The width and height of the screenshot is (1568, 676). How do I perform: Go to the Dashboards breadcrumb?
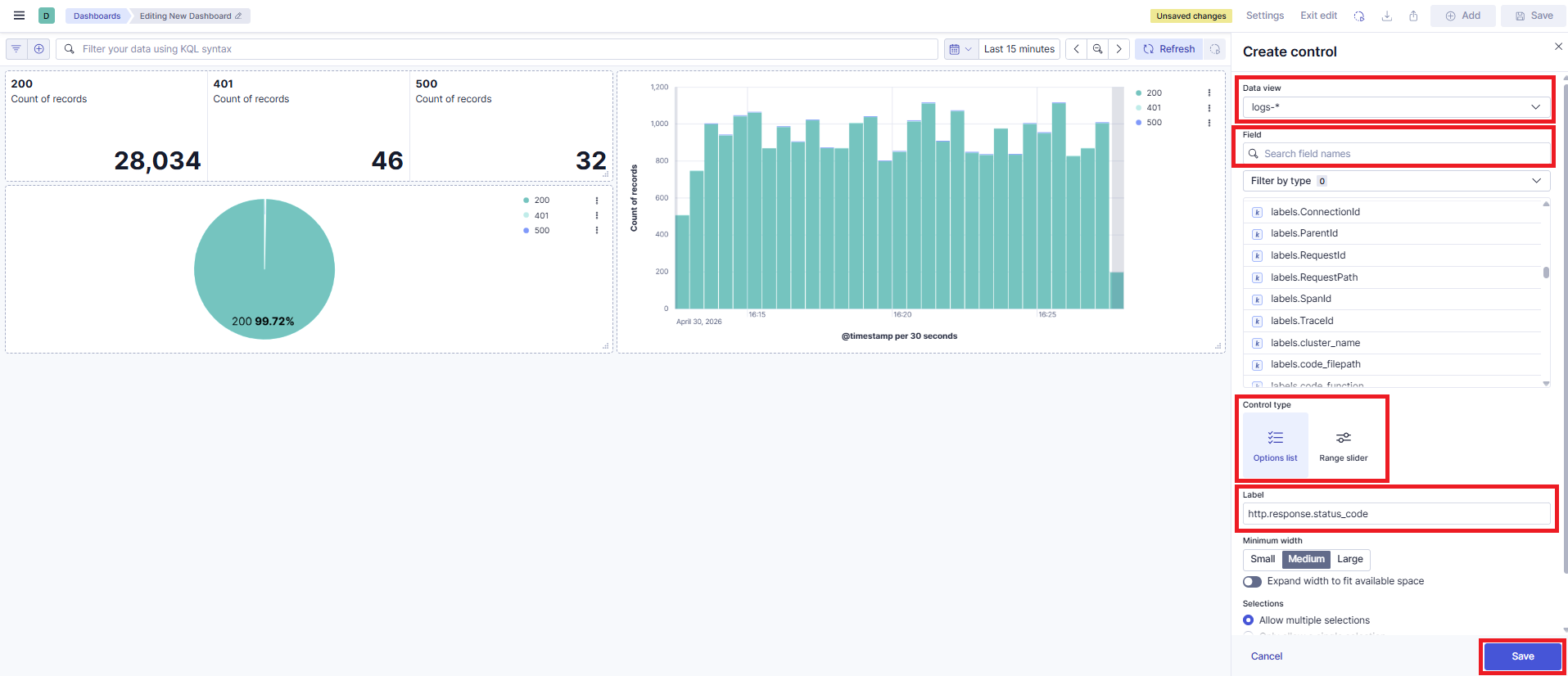click(97, 16)
